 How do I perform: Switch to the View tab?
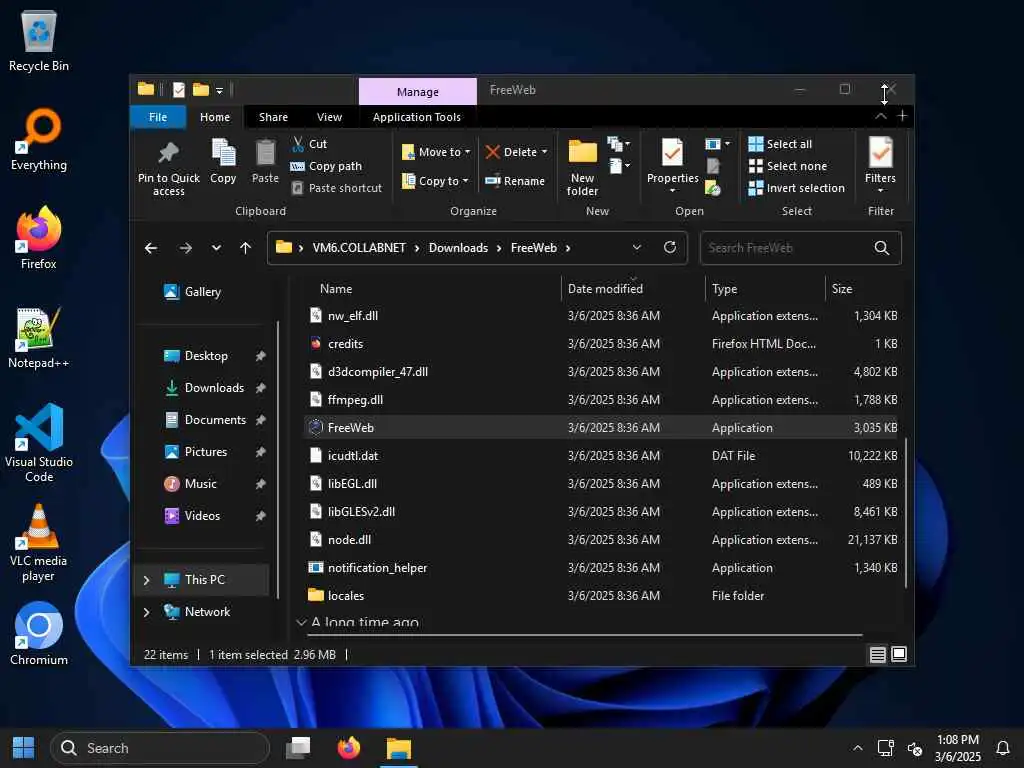(x=329, y=117)
